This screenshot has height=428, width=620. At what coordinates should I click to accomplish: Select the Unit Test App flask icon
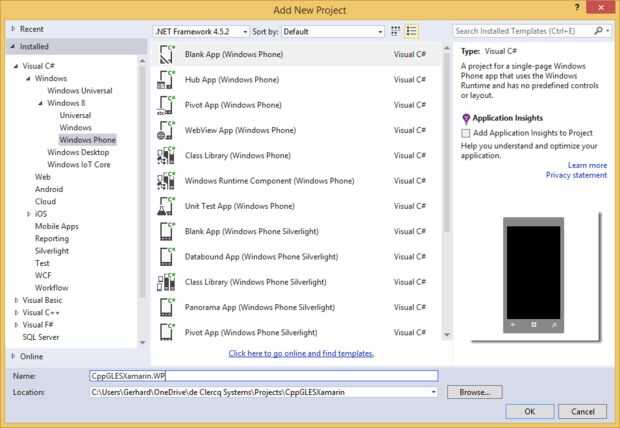coord(166,206)
